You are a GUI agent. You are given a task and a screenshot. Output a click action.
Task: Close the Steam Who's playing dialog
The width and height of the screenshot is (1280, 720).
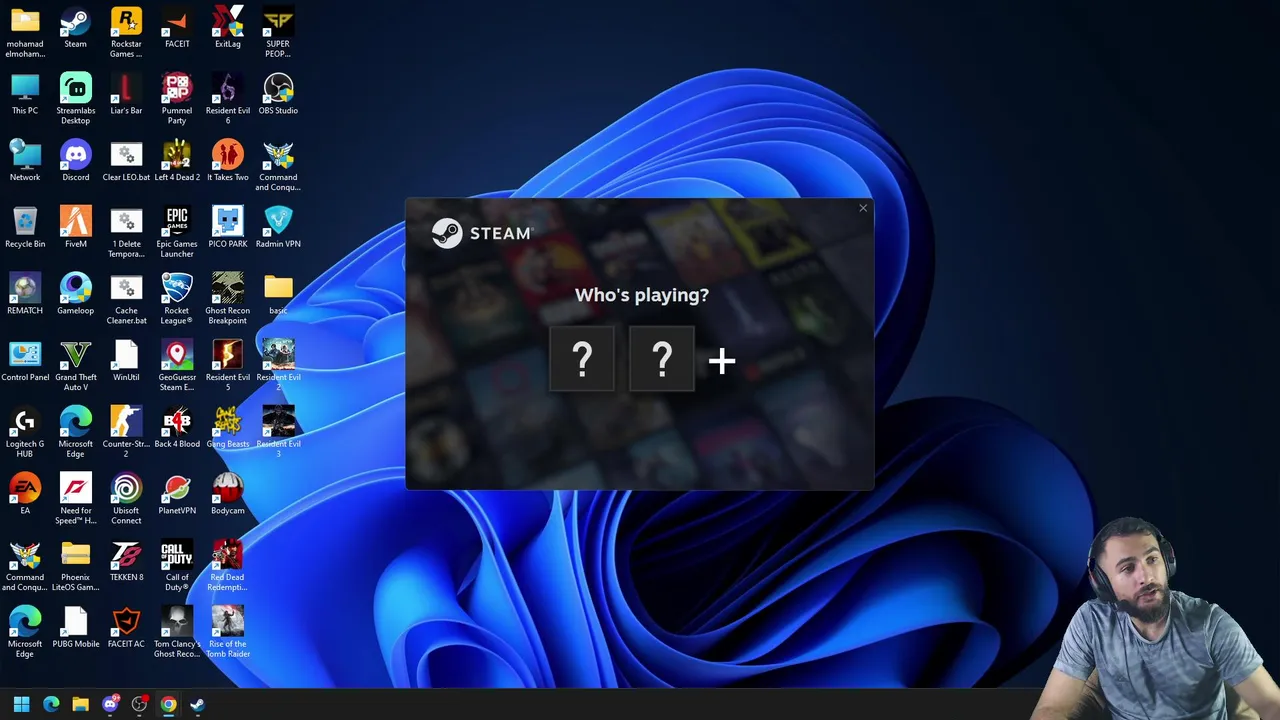[863, 208]
